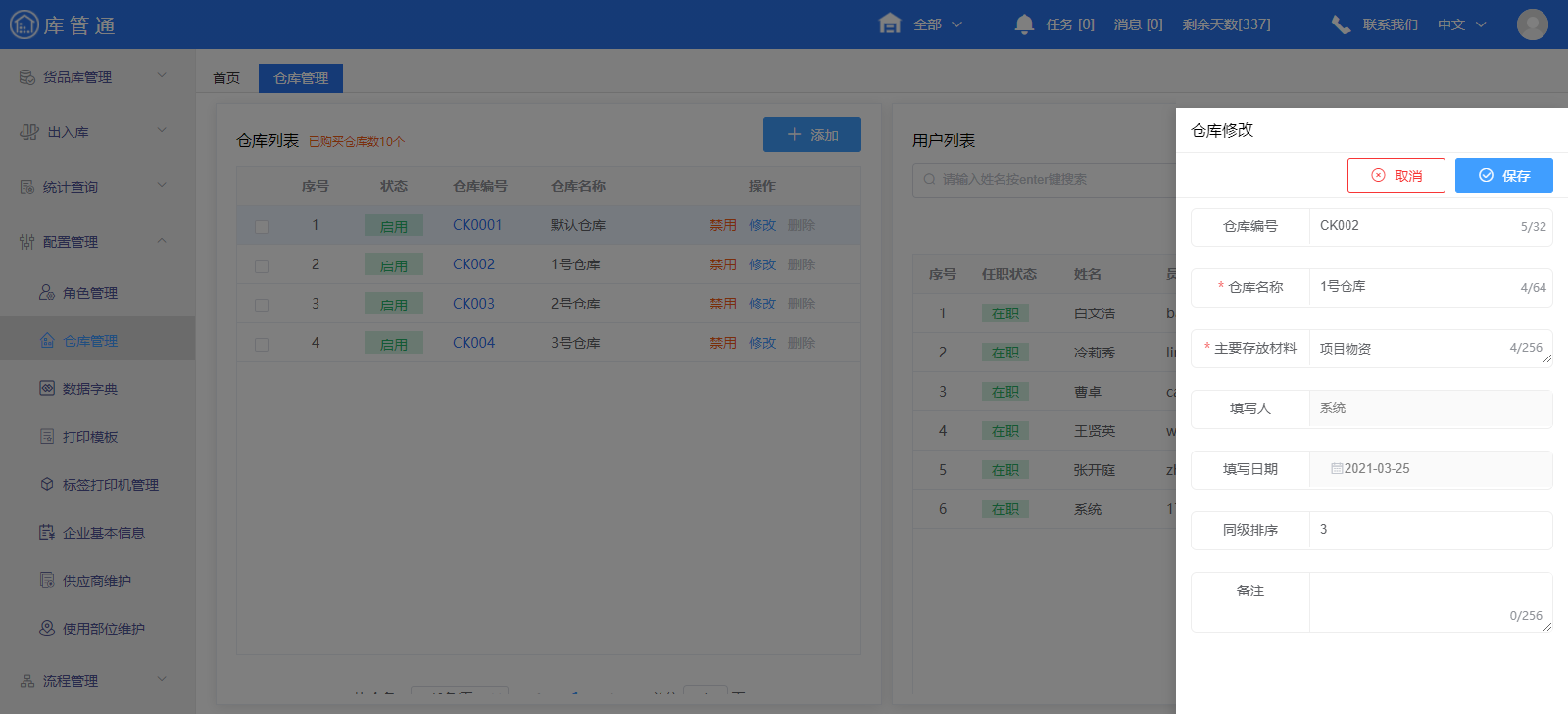Click the 标签打印机管理 icon
Image resolution: width=1568 pixels, height=714 pixels.
coord(47,484)
